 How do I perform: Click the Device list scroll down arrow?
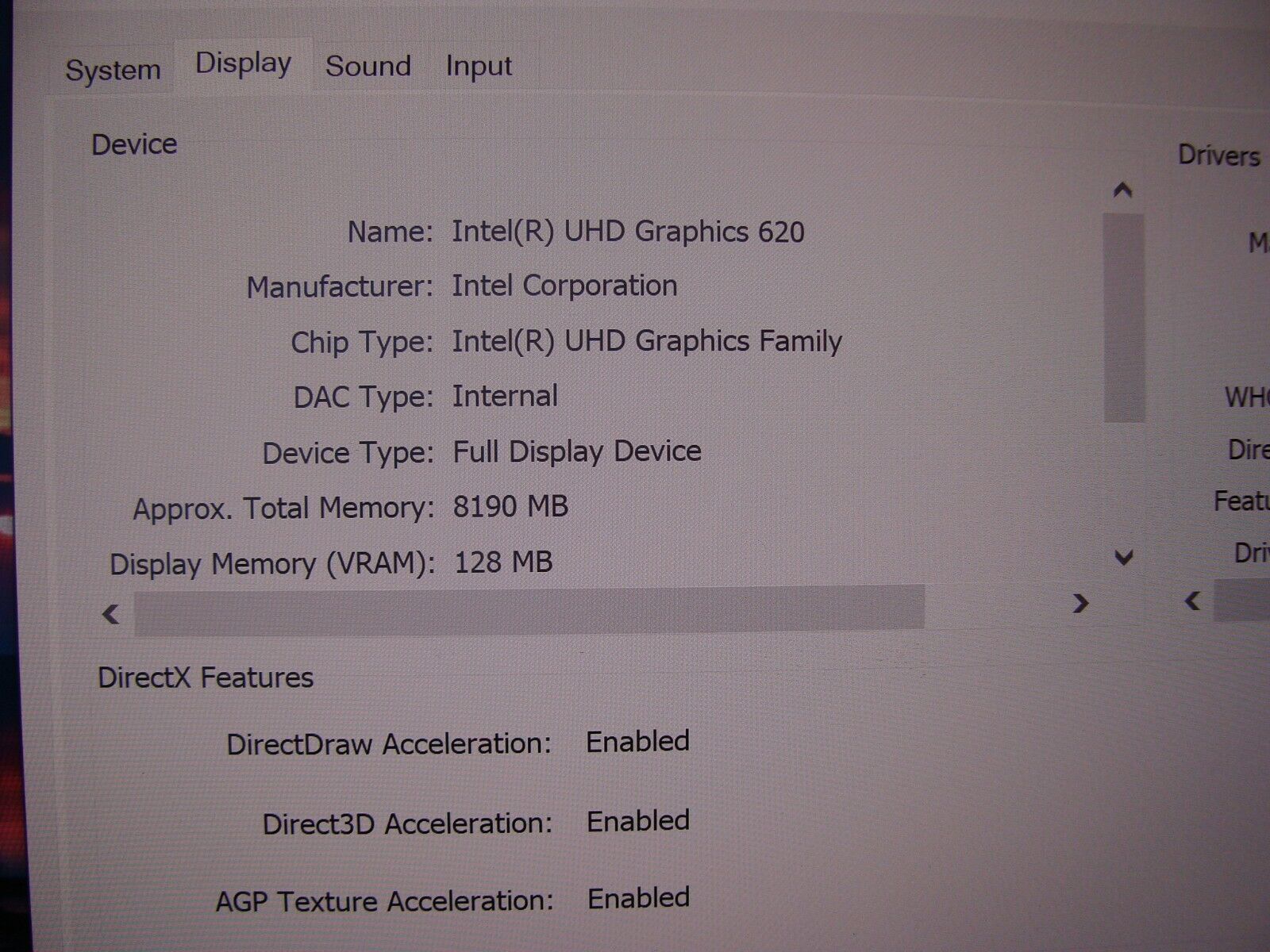(x=1123, y=557)
